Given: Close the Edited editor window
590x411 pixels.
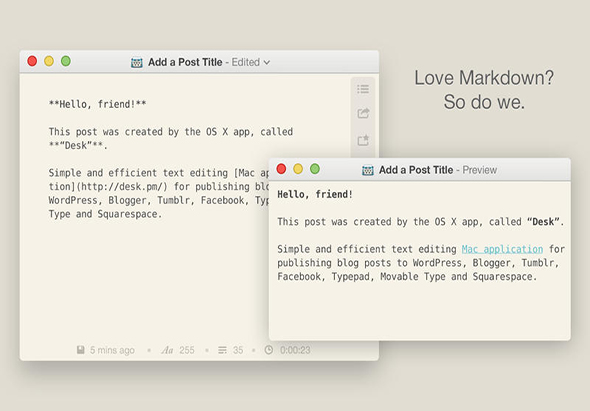Looking at the screenshot, I should 32,61.
